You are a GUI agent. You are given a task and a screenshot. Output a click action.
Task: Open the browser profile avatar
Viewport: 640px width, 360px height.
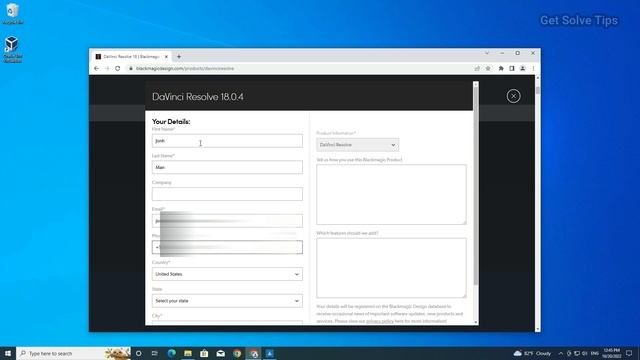pos(522,69)
